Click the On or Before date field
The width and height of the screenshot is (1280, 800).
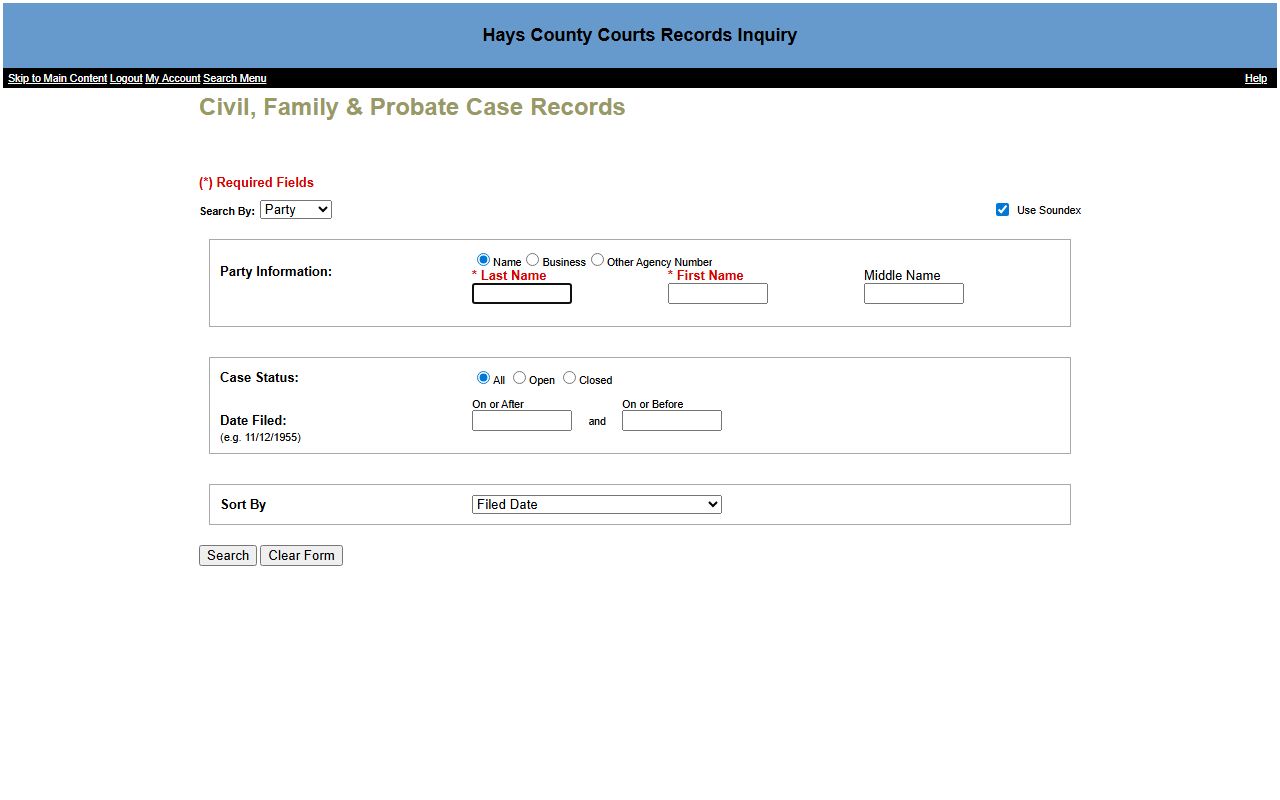(x=672, y=421)
